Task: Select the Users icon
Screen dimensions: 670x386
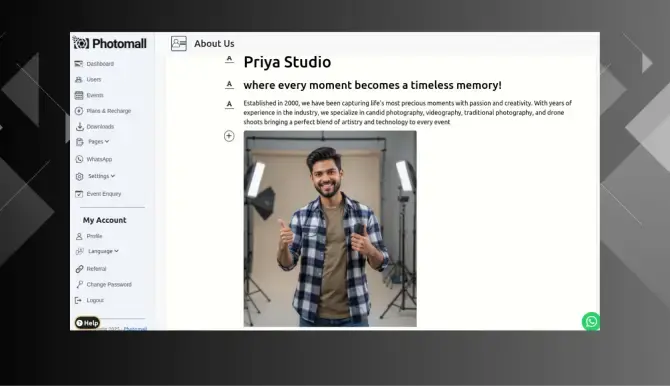Action: coord(79,80)
